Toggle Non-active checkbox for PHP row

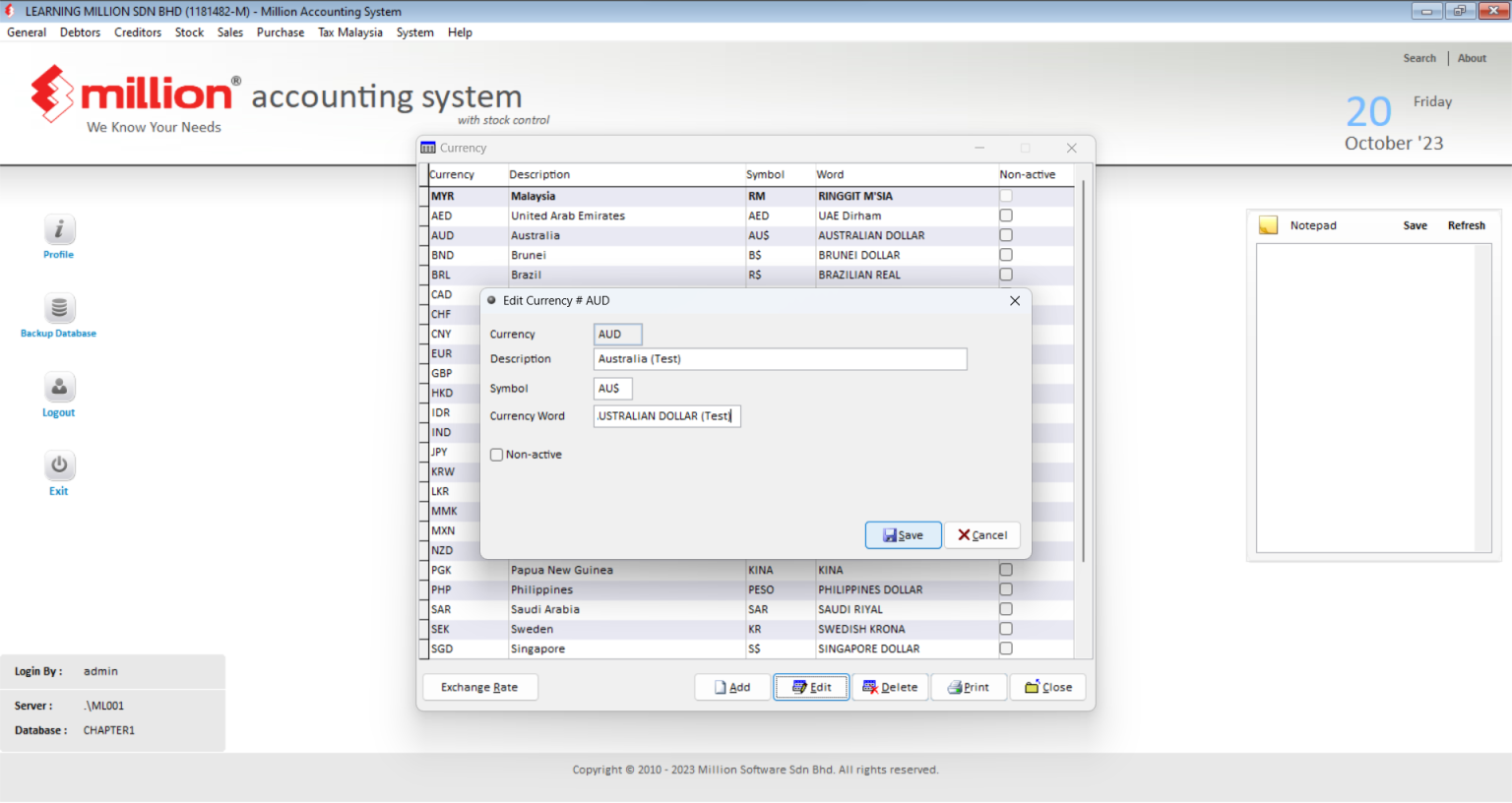tap(1006, 589)
